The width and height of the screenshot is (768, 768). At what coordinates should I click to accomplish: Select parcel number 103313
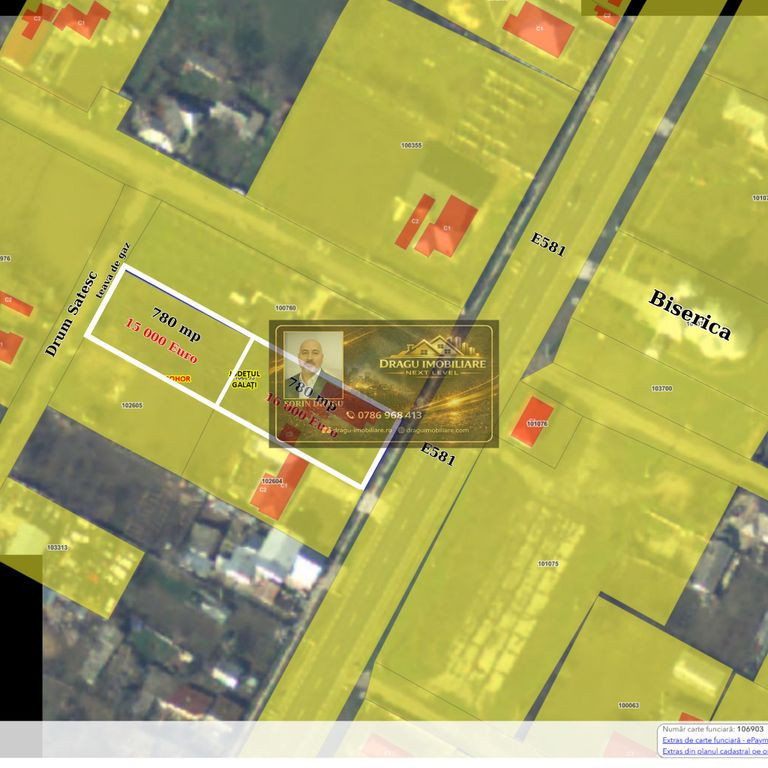[x=57, y=547]
